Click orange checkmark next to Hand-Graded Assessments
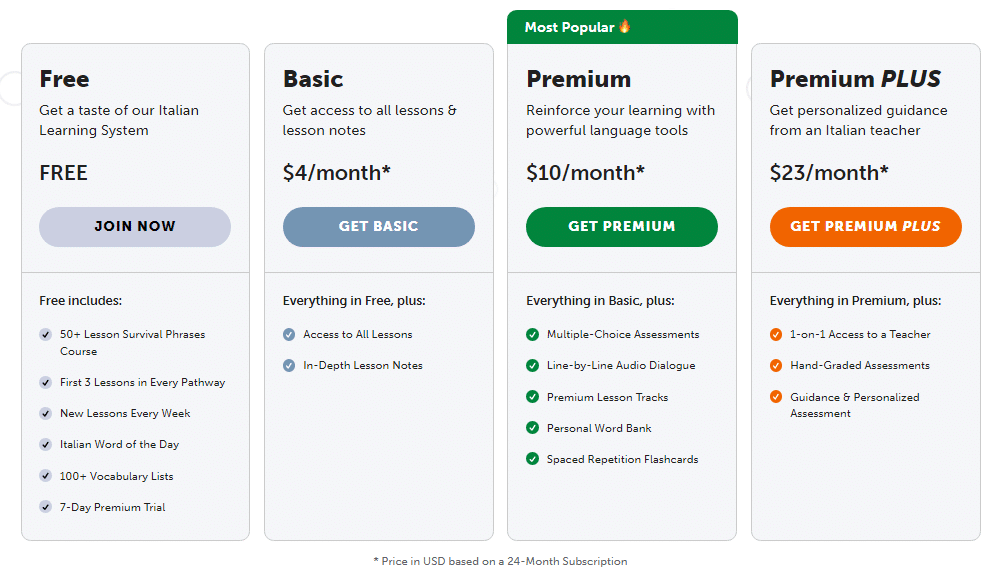 click(x=776, y=366)
